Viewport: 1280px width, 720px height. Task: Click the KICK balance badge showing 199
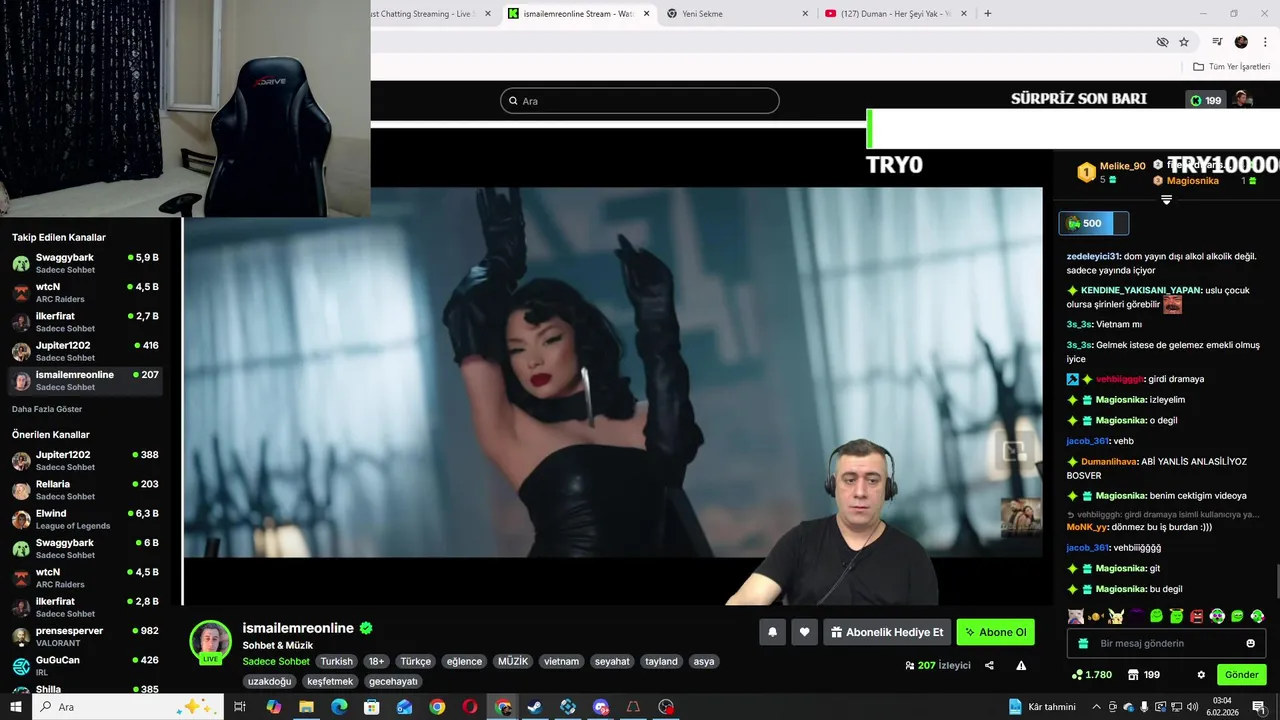click(1206, 100)
